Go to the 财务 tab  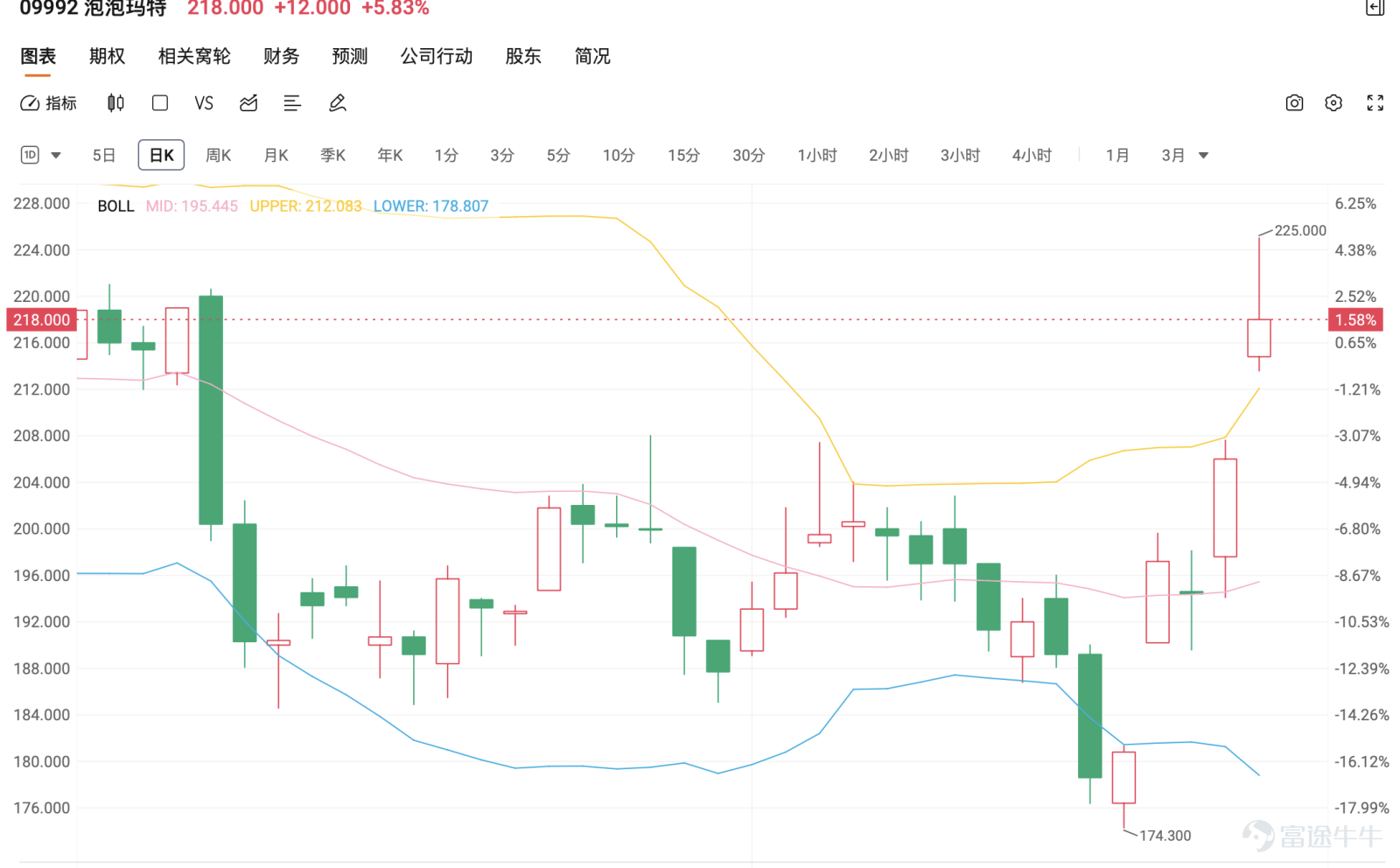click(x=281, y=56)
